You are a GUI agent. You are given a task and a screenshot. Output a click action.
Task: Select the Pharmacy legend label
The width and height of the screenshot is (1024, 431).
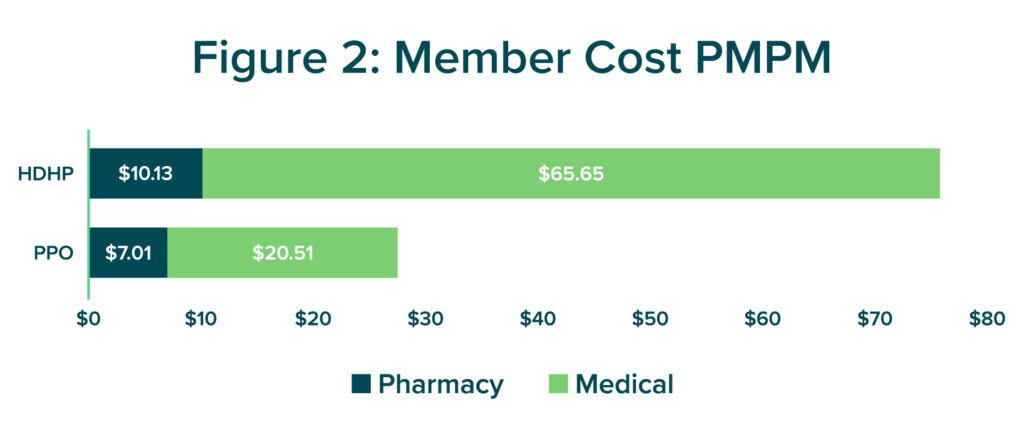coord(441,385)
